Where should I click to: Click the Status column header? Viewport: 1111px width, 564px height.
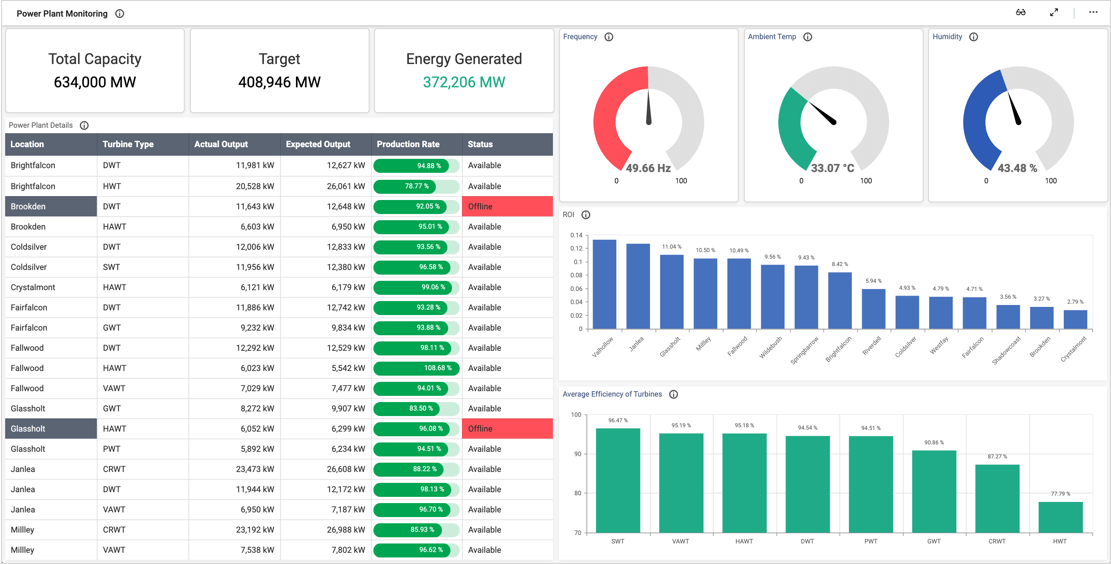coord(507,145)
